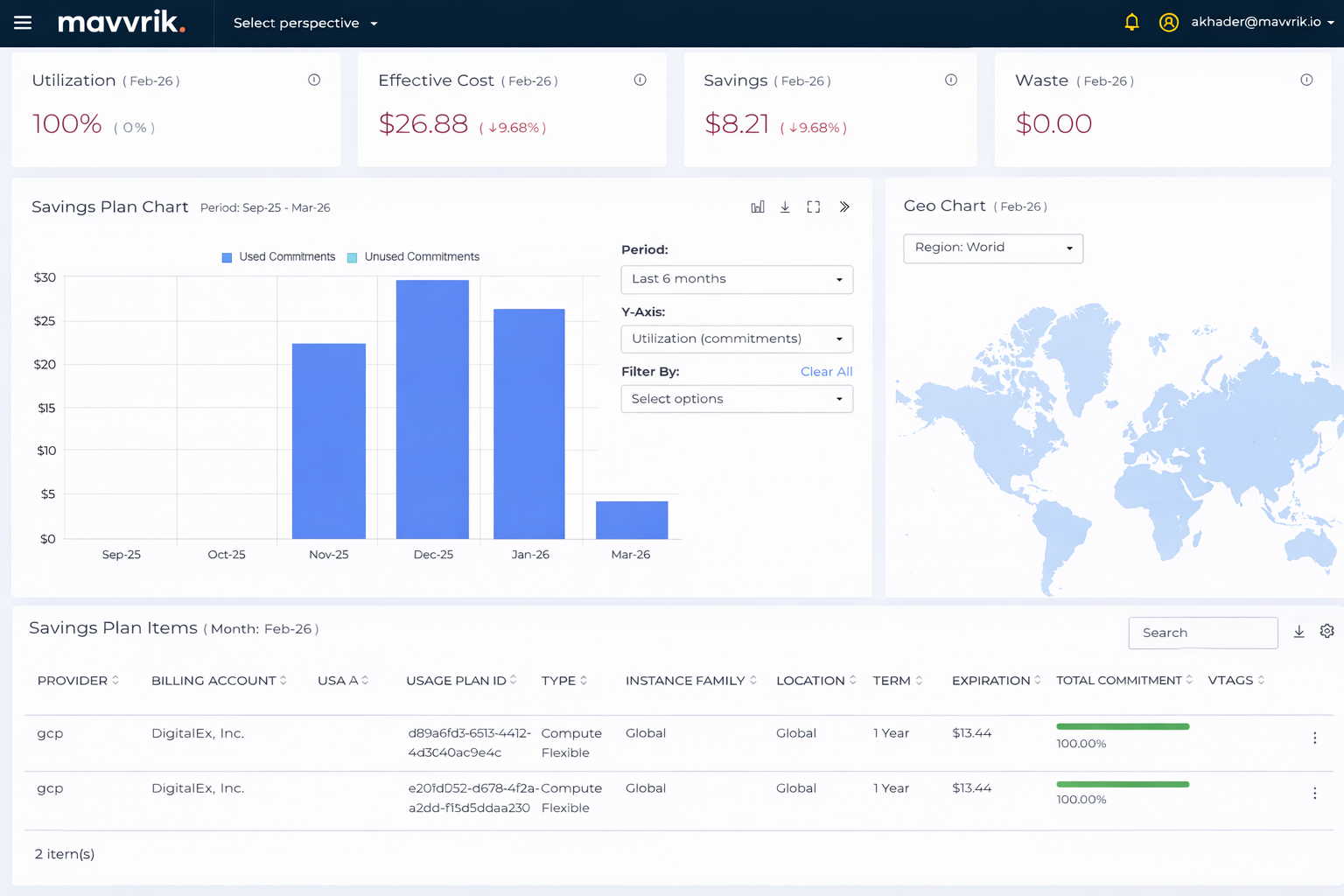Screen dimensions: 1344x896
Task: Download the Savings Plan Chart
Action: (785, 207)
